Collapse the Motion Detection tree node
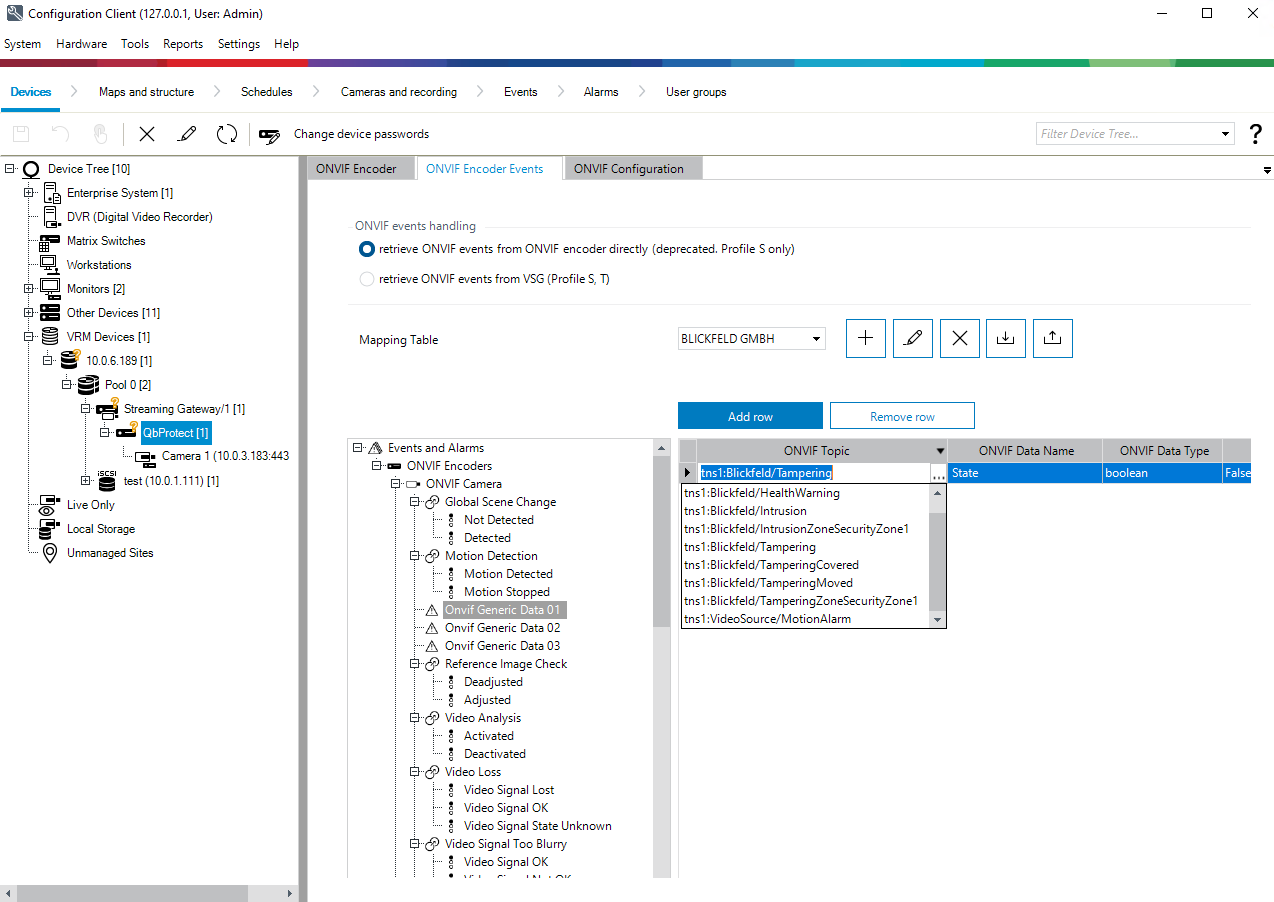Screen dimensions: 1274x902 (x=415, y=556)
